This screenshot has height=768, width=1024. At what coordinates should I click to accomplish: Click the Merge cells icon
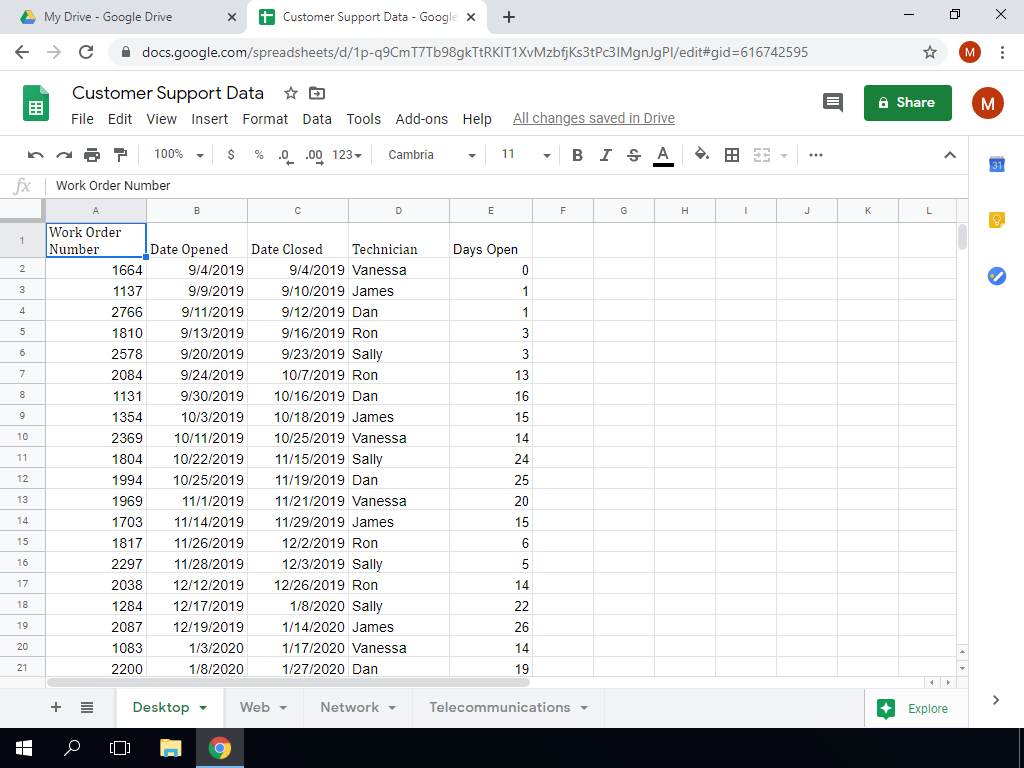point(761,155)
